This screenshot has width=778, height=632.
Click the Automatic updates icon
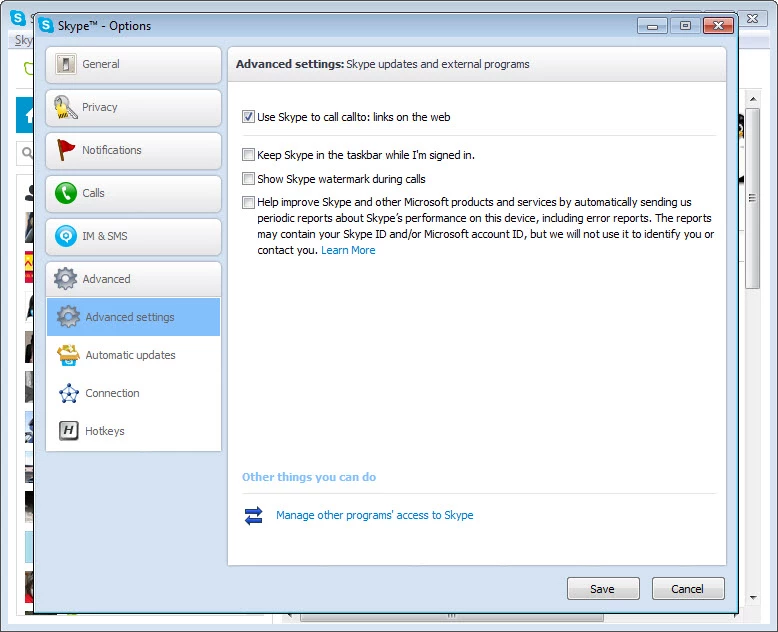pos(68,356)
